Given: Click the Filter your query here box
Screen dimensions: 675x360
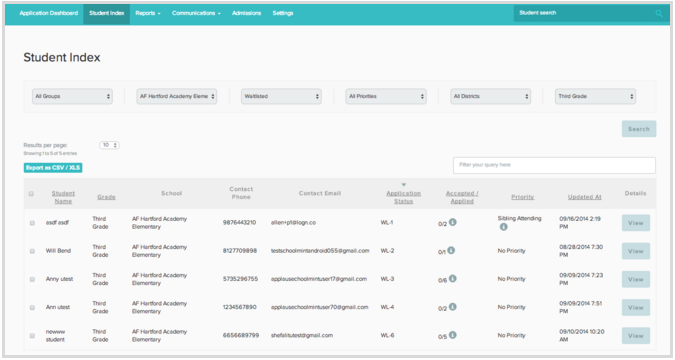Looking at the screenshot, I should (554, 165).
